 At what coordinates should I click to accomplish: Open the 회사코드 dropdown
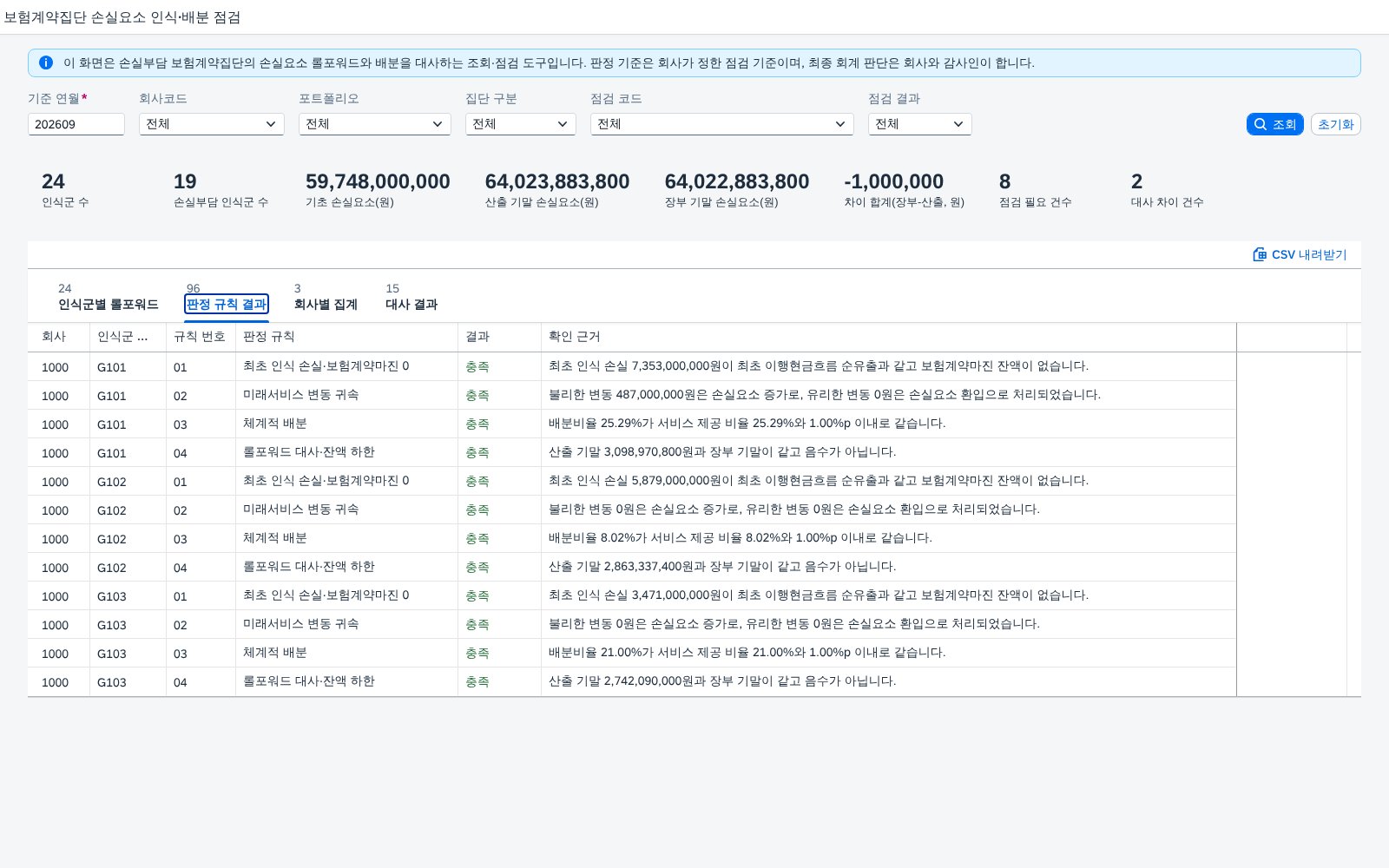212,124
